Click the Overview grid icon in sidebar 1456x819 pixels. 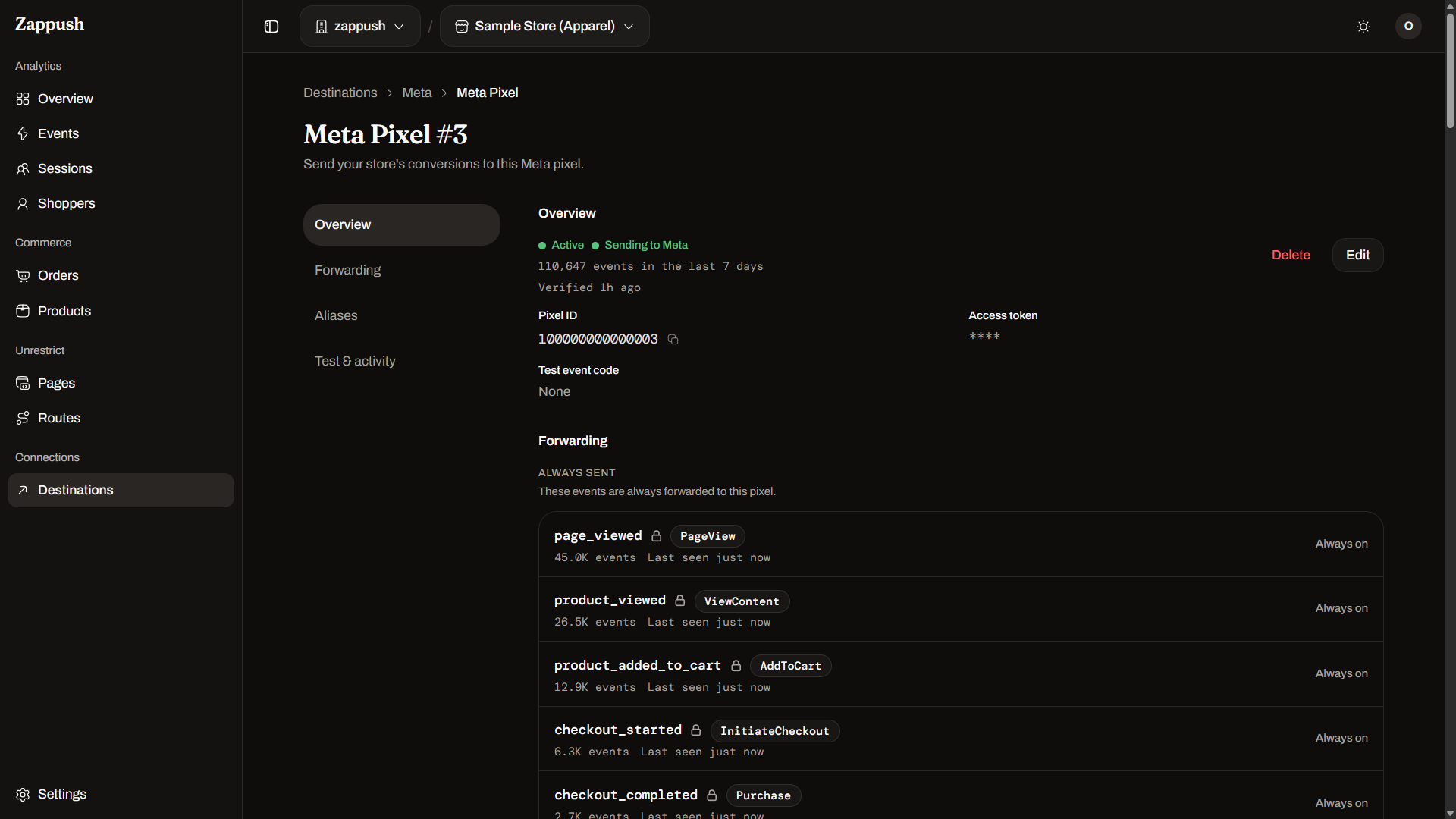tap(23, 99)
